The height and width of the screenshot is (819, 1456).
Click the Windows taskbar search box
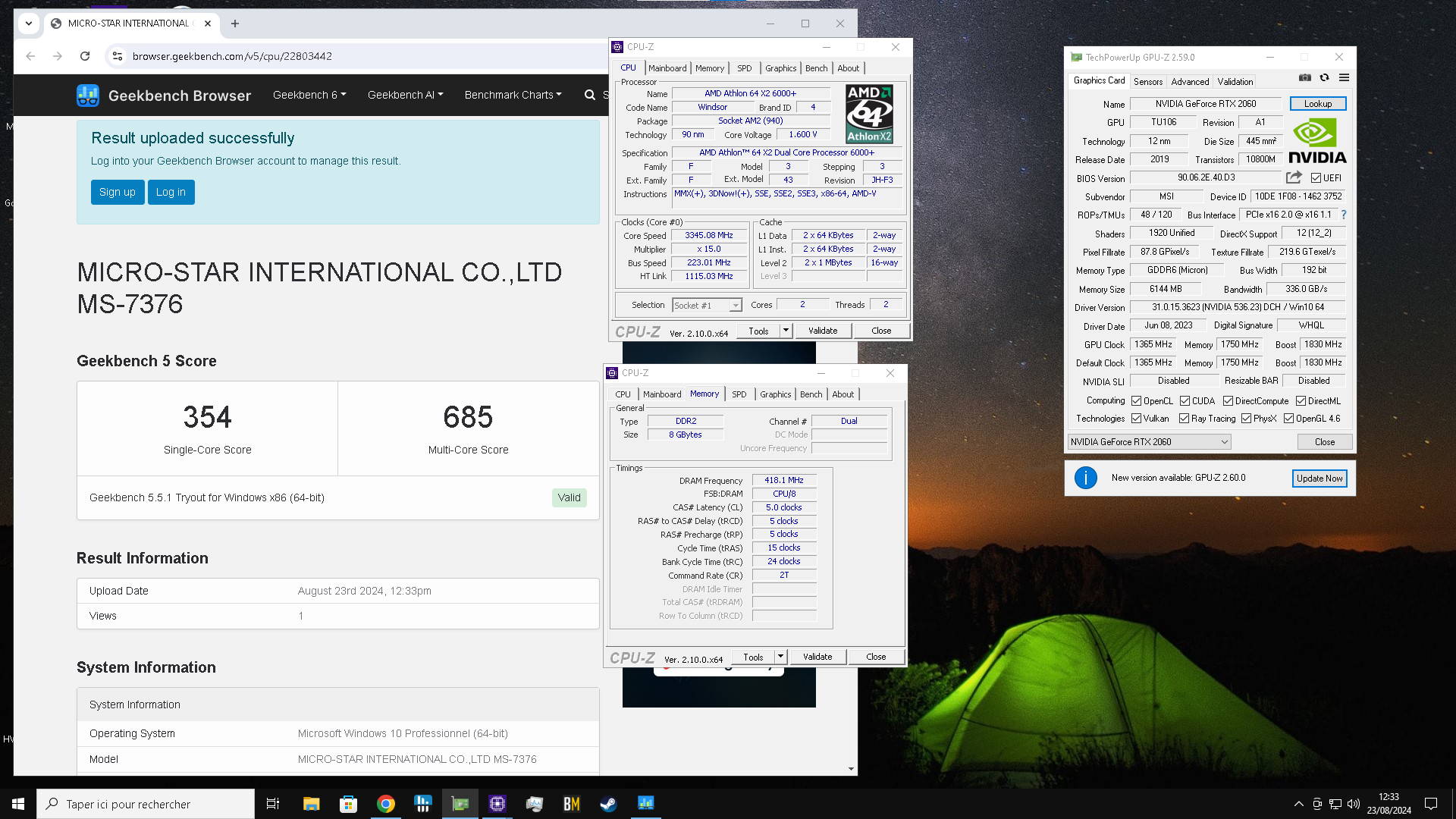click(146, 804)
